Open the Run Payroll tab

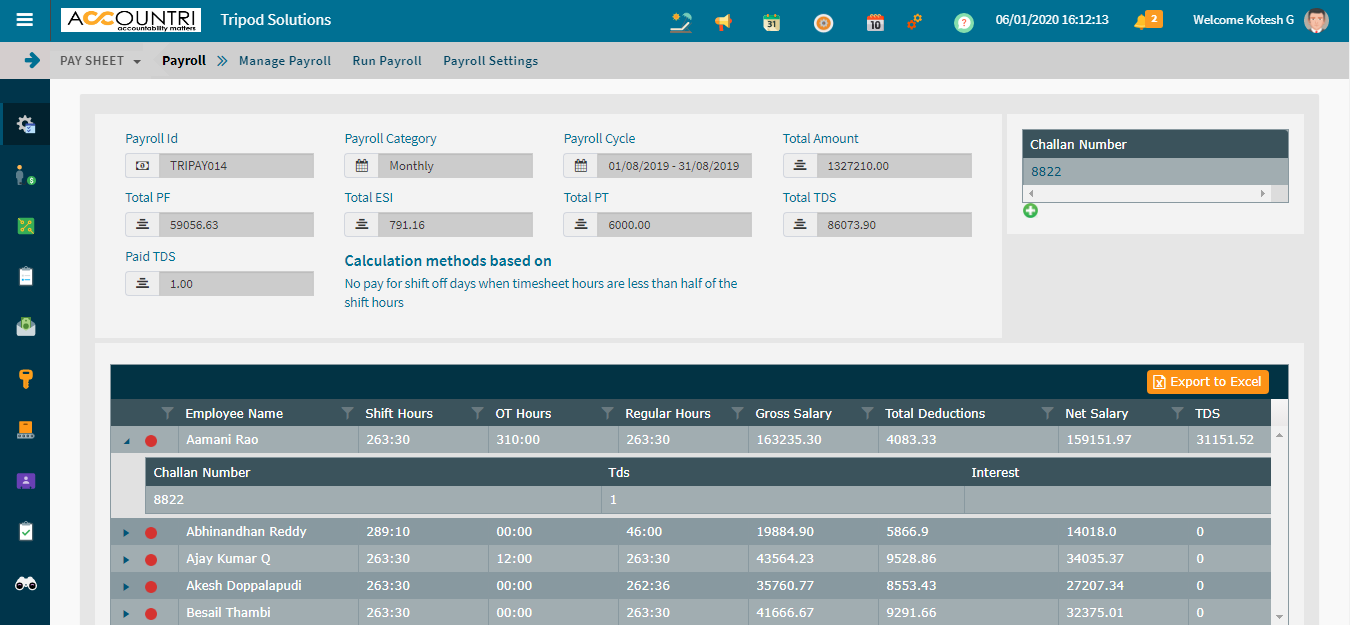(x=387, y=61)
